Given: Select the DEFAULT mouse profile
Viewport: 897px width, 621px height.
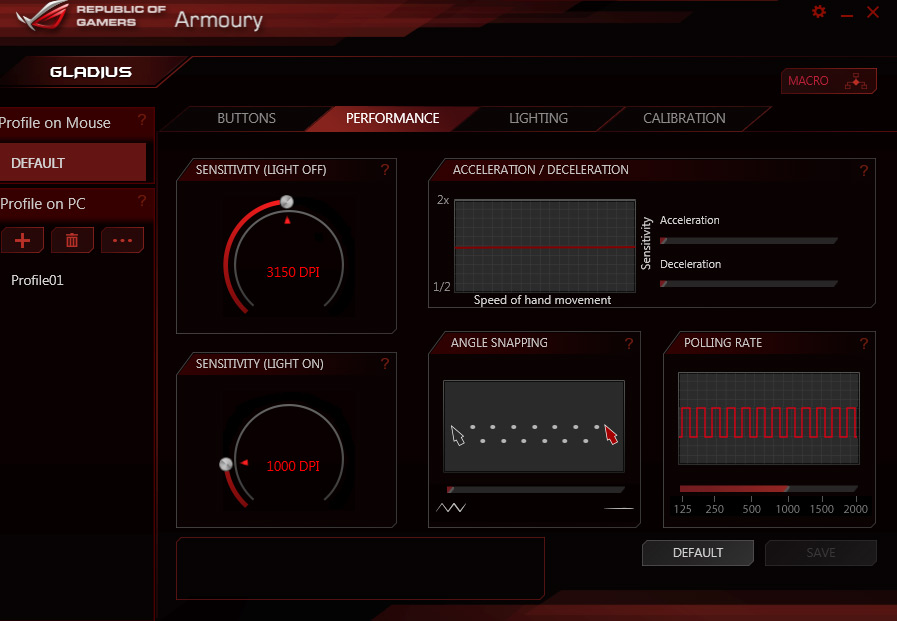Looking at the screenshot, I should pyautogui.click(x=73, y=163).
